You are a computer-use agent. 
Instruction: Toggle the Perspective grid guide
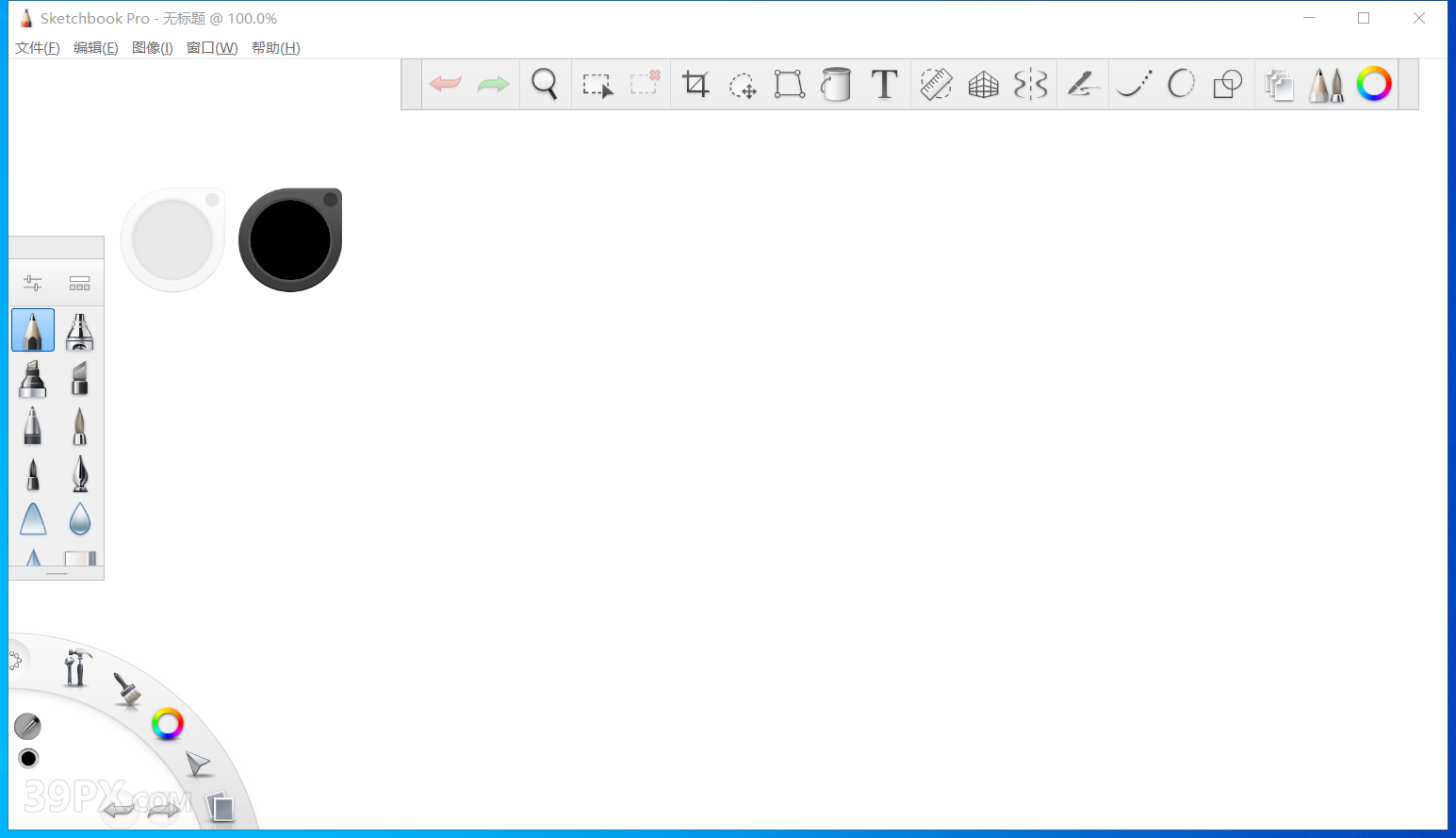click(x=983, y=85)
